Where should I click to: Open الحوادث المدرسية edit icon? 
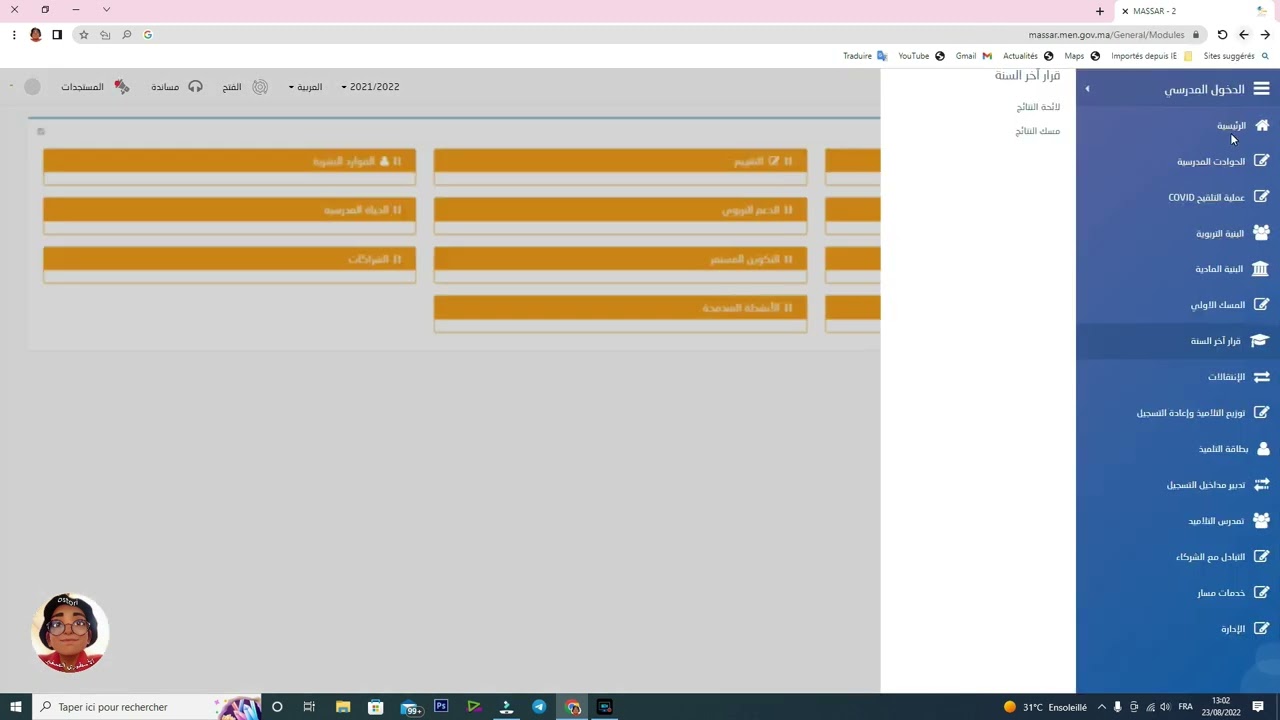tap(1261, 161)
